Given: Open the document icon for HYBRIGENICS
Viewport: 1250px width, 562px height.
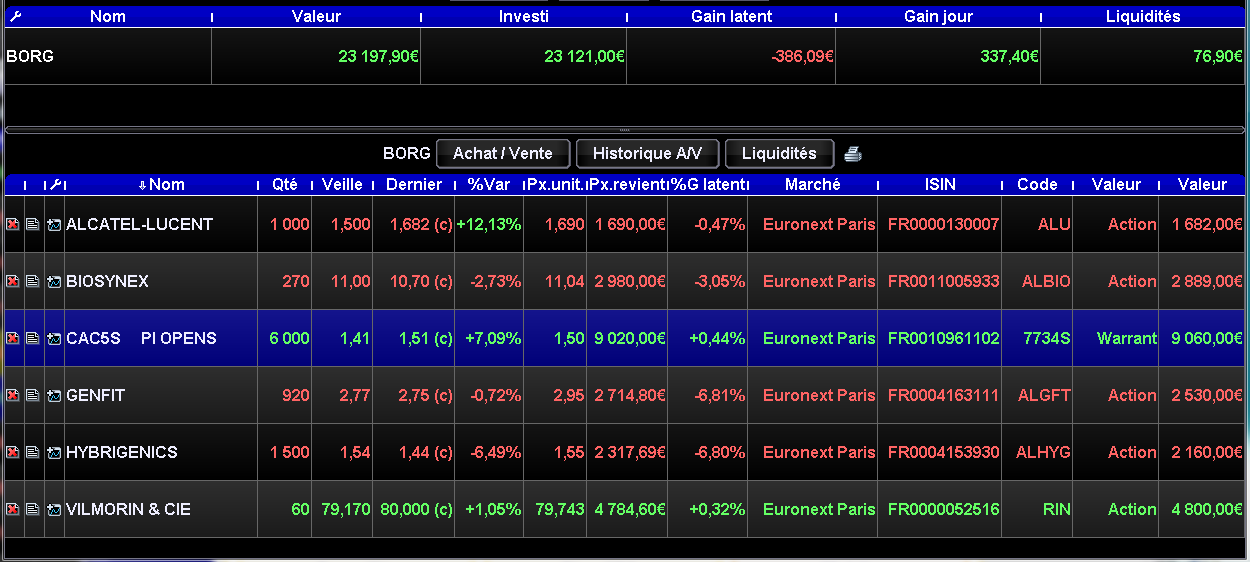Looking at the screenshot, I should pyautogui.click(x=32, y=453).
